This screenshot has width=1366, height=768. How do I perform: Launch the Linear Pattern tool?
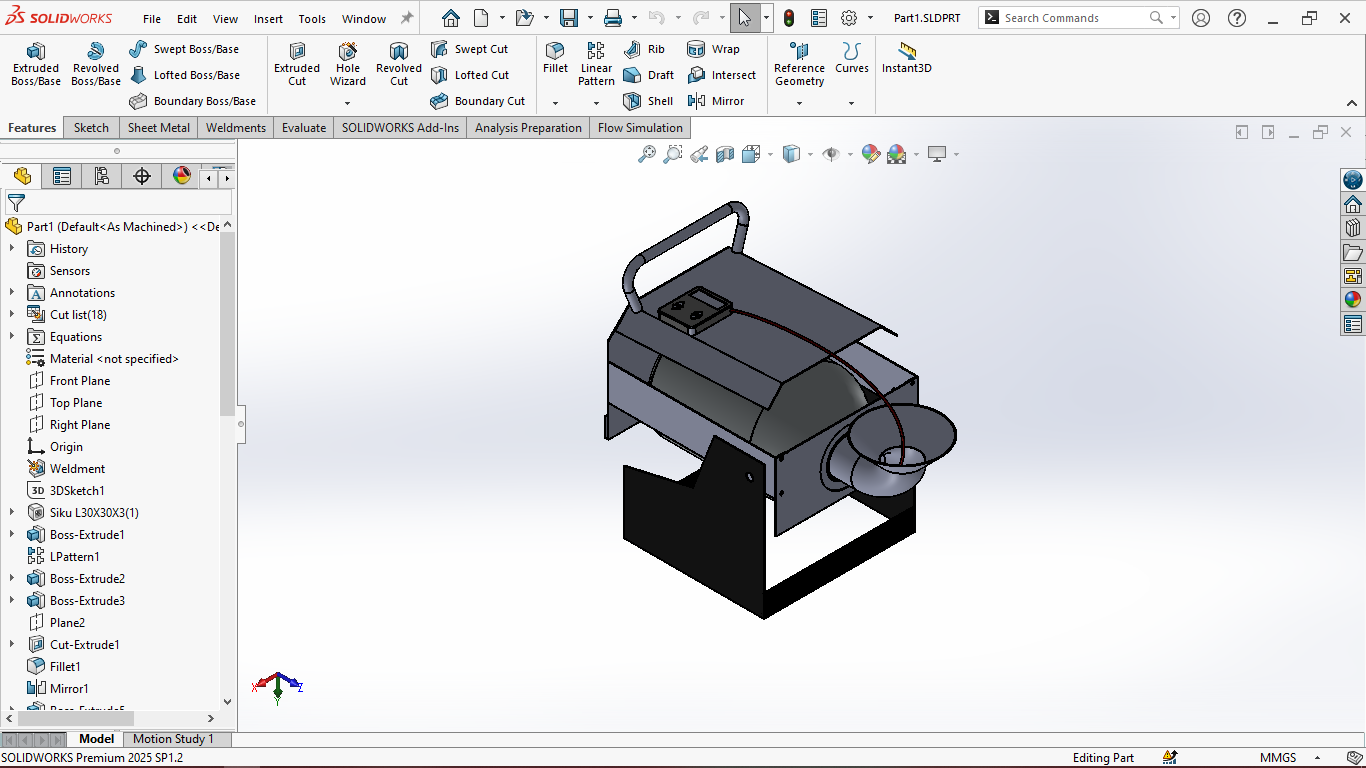[x=596, y=65]
